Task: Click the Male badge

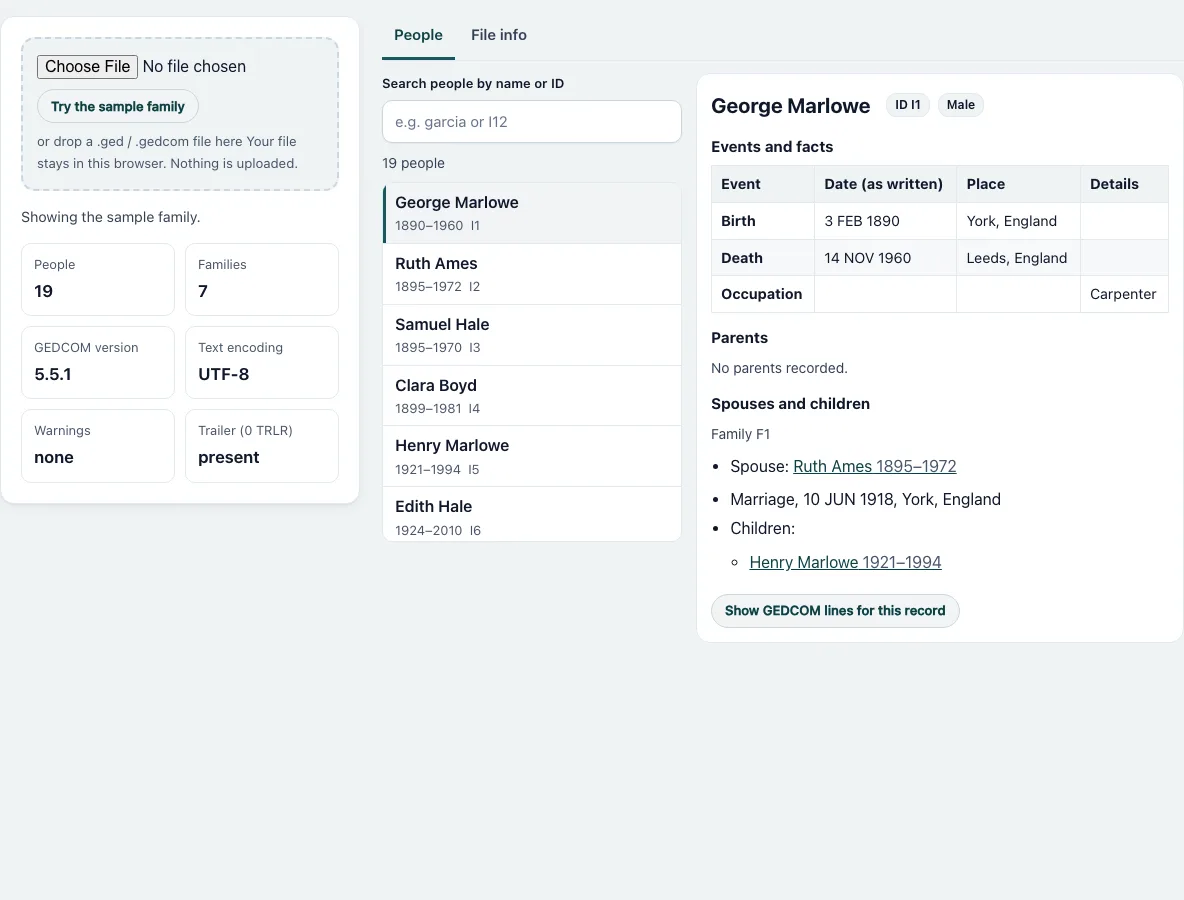Action: [x=960, y=105]
